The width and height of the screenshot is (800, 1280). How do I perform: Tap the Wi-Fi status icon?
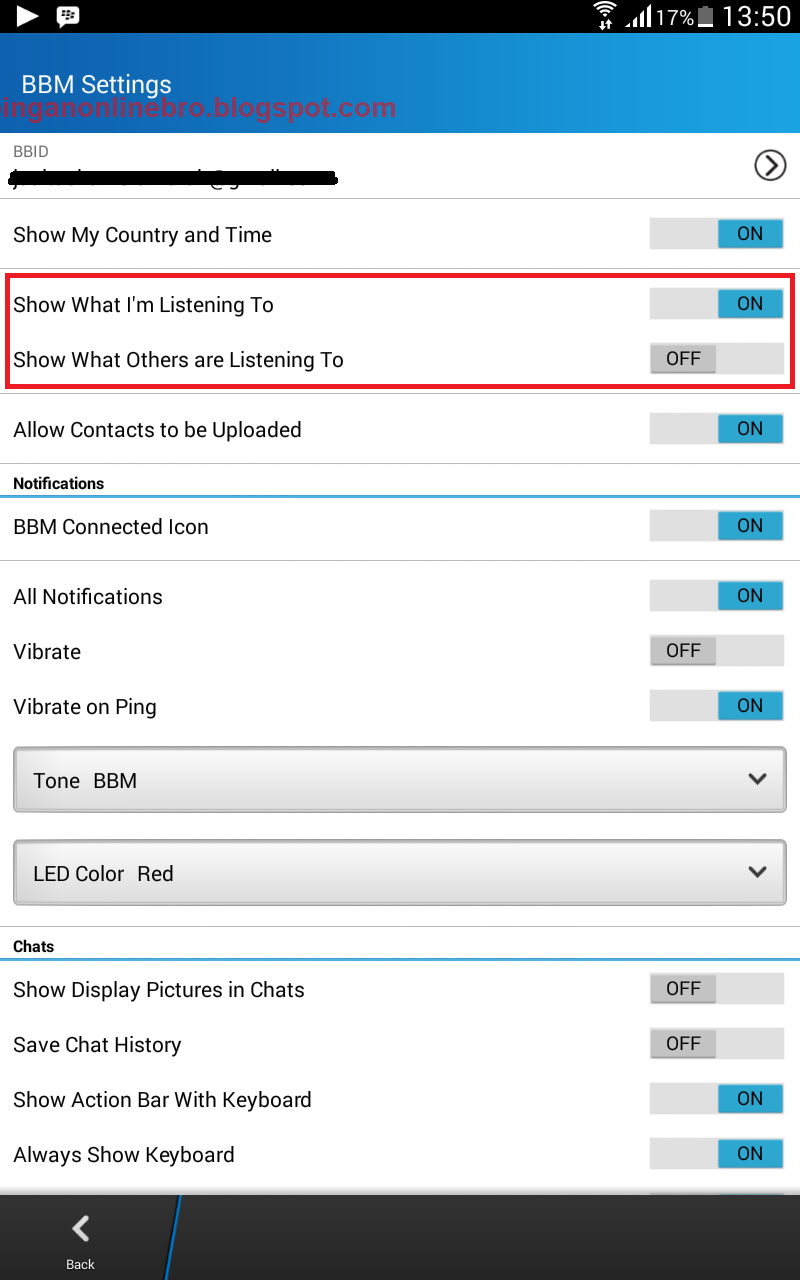[604, 16]
